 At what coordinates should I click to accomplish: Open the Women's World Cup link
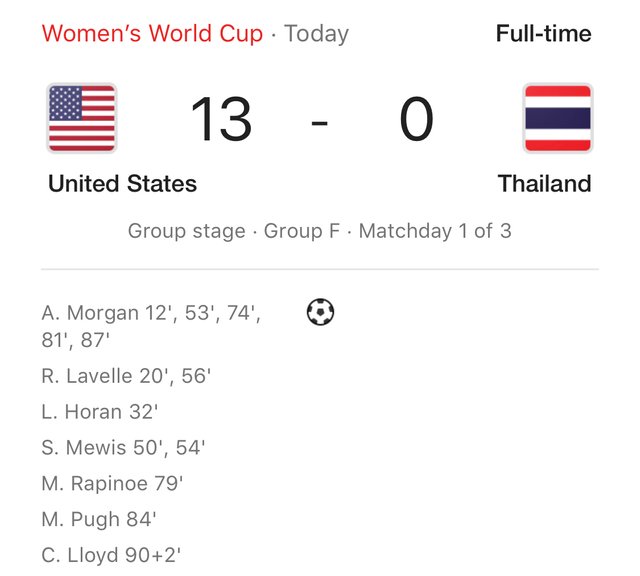tap(152, 34)
